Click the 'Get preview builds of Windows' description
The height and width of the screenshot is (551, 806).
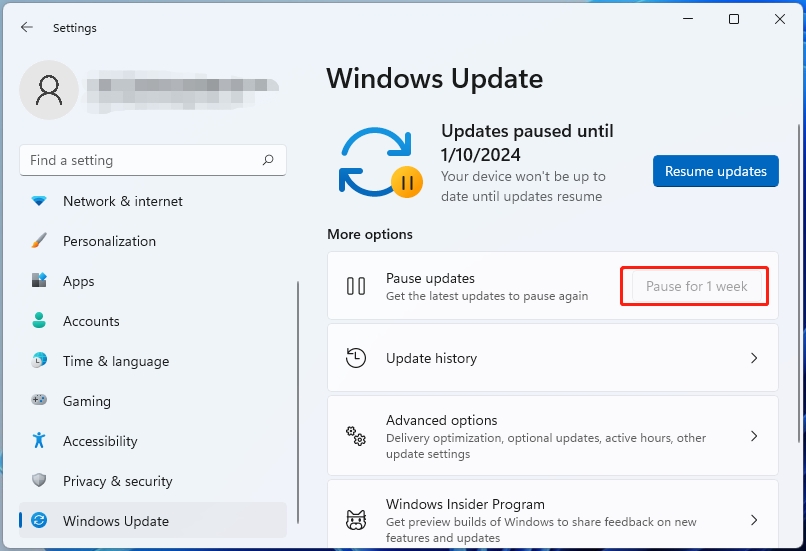[541, 529]
